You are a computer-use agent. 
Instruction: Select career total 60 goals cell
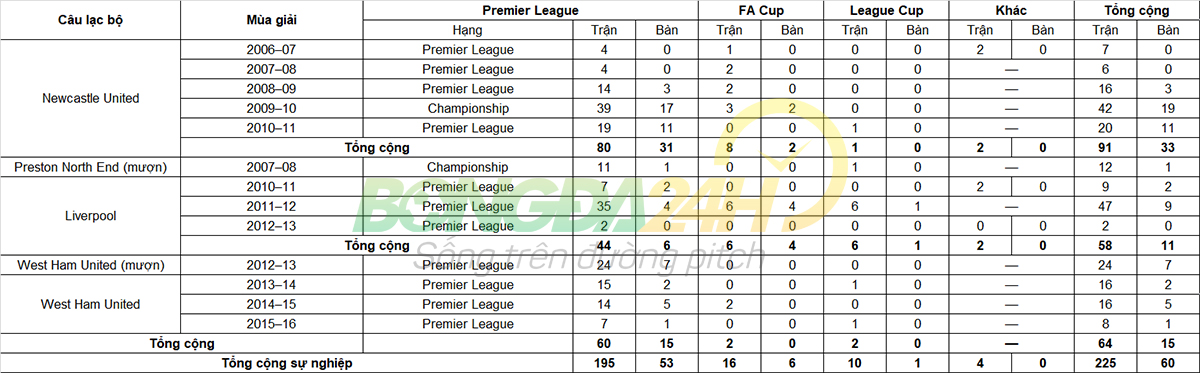pos(1168,362)
